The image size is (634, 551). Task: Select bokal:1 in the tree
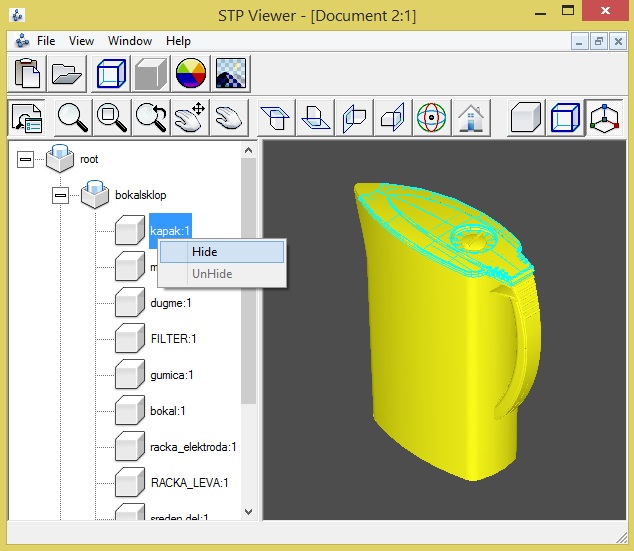pos(168,411)
